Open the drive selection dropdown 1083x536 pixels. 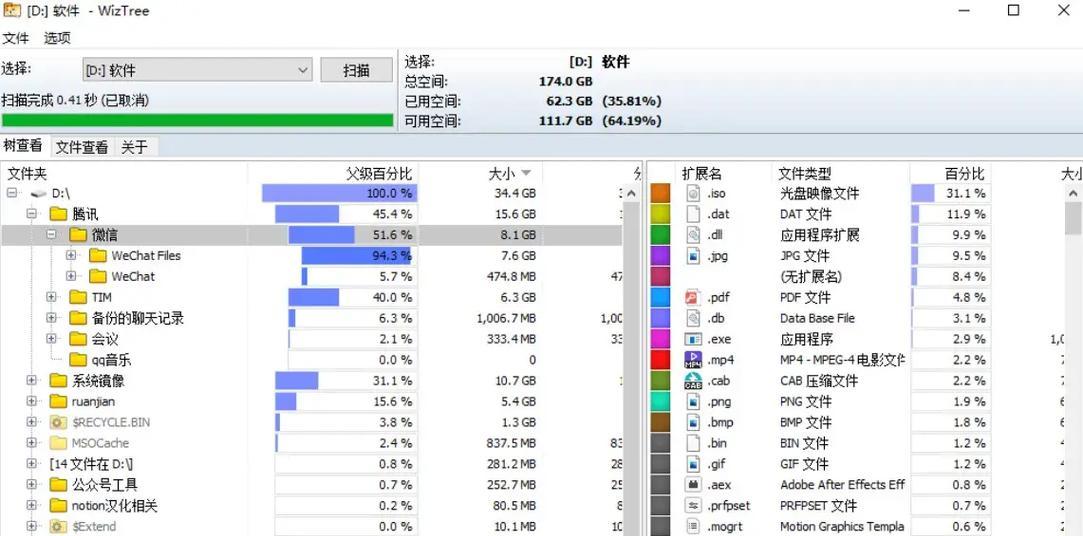(303, 70)
